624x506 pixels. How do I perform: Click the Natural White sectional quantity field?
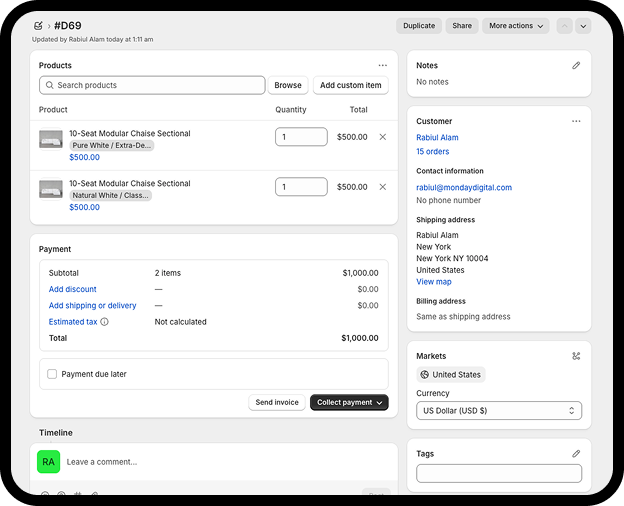click(x=301, y=187)
